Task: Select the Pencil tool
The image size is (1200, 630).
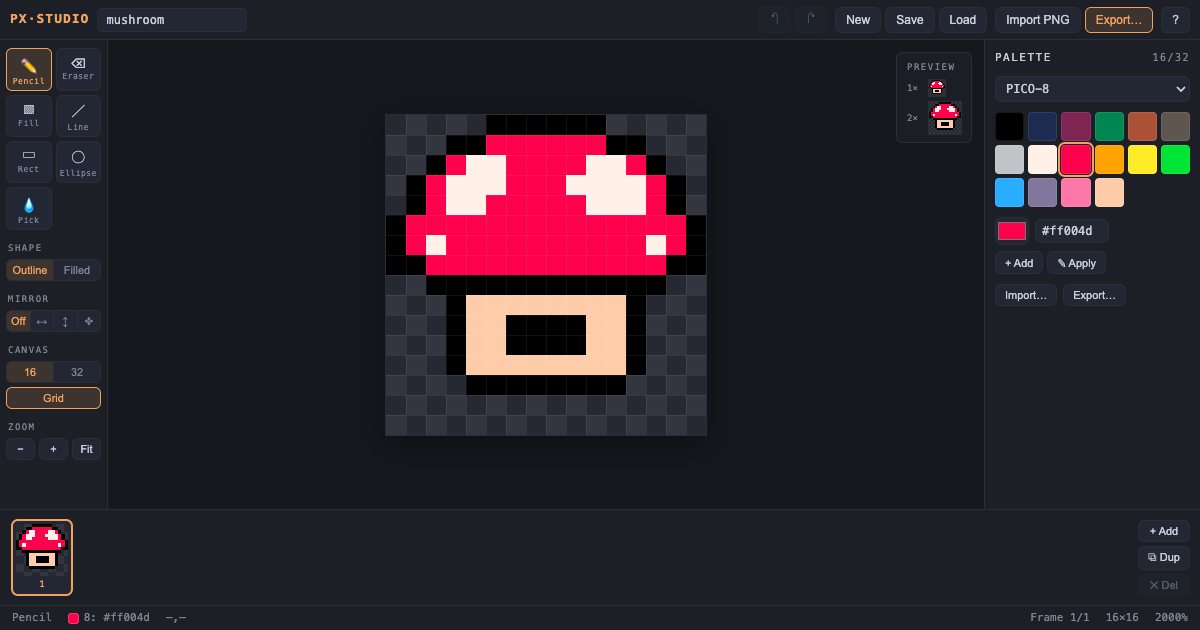Action: click(29, 70)
